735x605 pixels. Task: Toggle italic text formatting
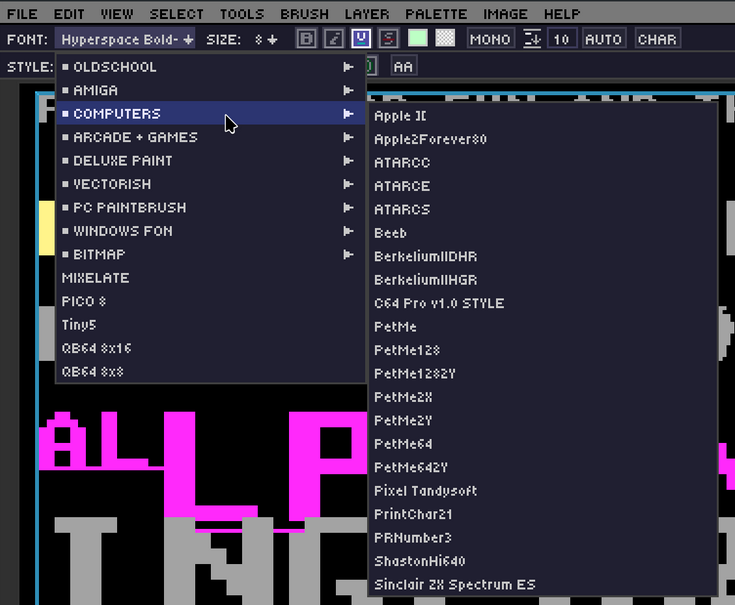(333, 39)
